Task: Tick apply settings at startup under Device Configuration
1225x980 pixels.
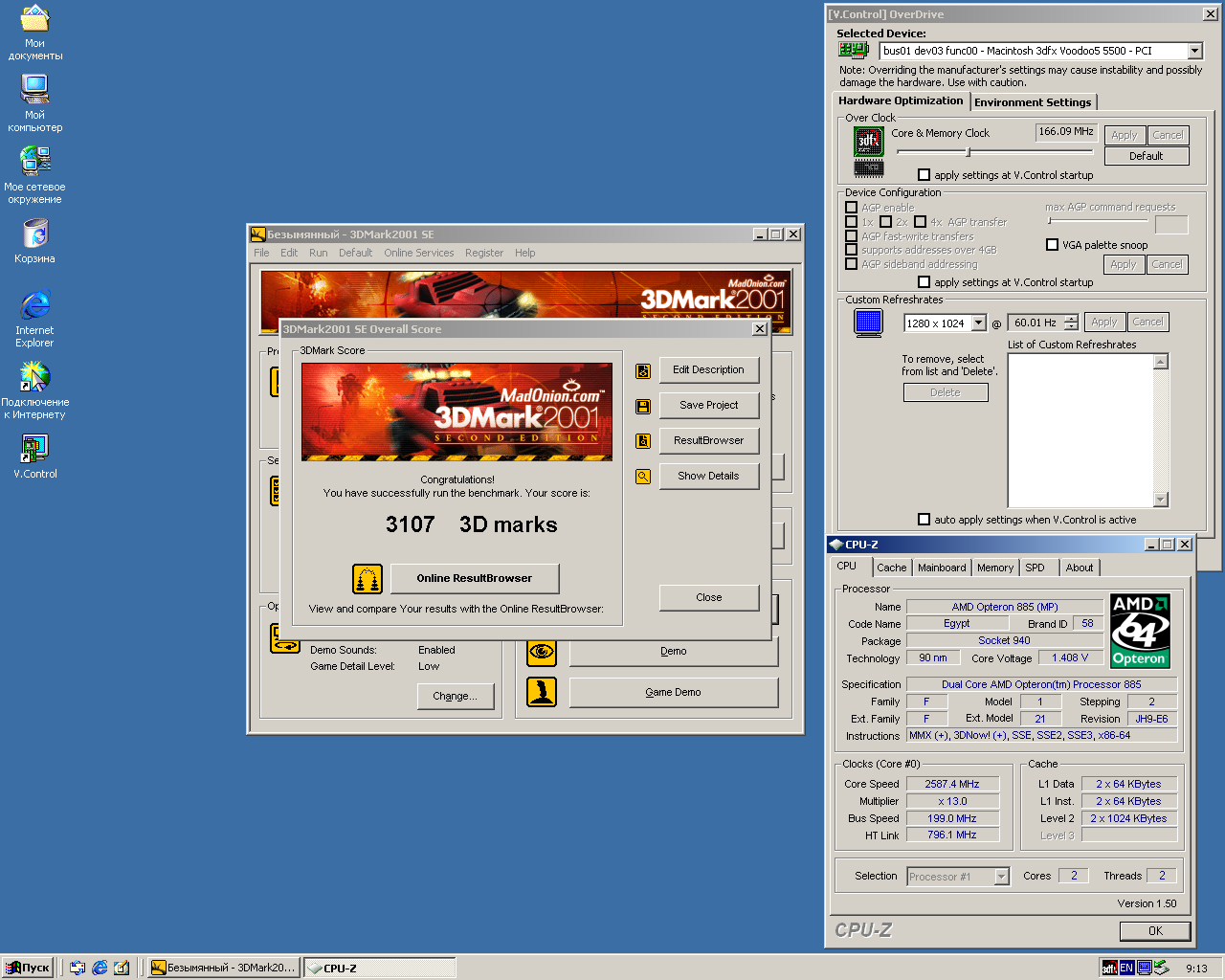Action: tap(924, 282)
